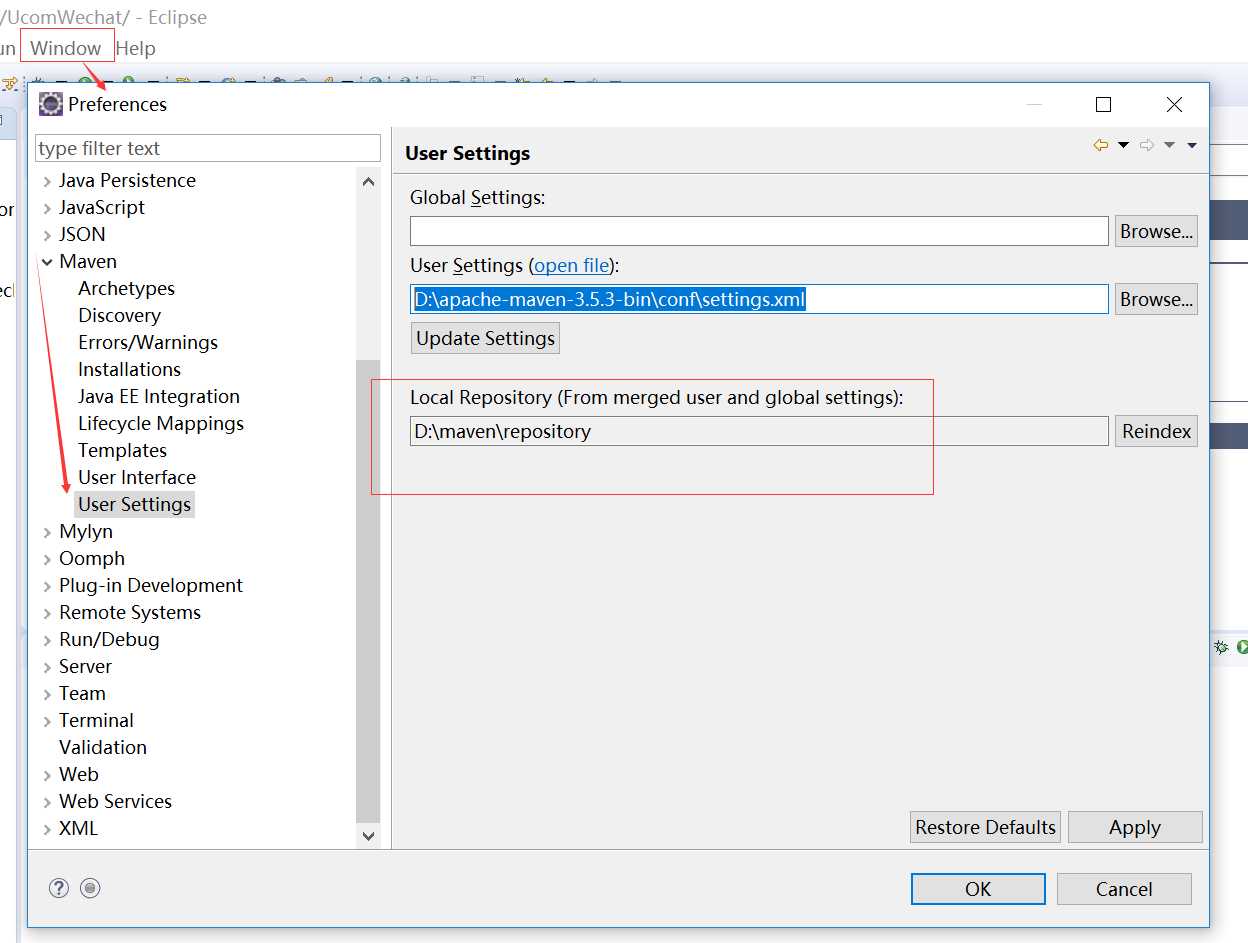Collapse the Maven node
This screenshot has width=1248, height=943.
click(47, 262)
